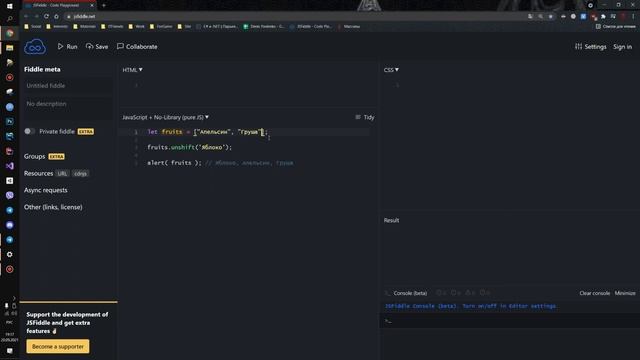This screenshot has width=640, height=360.
Task: Click inside the CSS editor area
Action: 510,143
